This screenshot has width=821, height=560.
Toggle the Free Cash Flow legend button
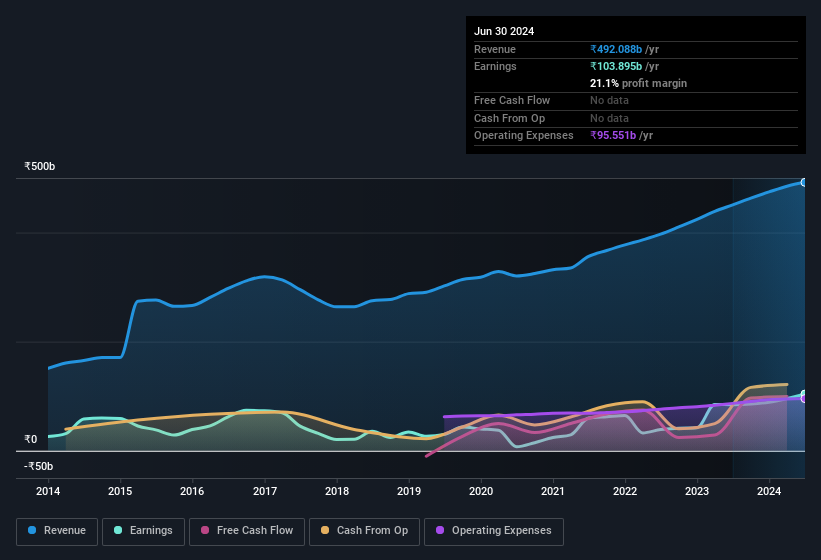pyautogui.click(x=247, y=531)
